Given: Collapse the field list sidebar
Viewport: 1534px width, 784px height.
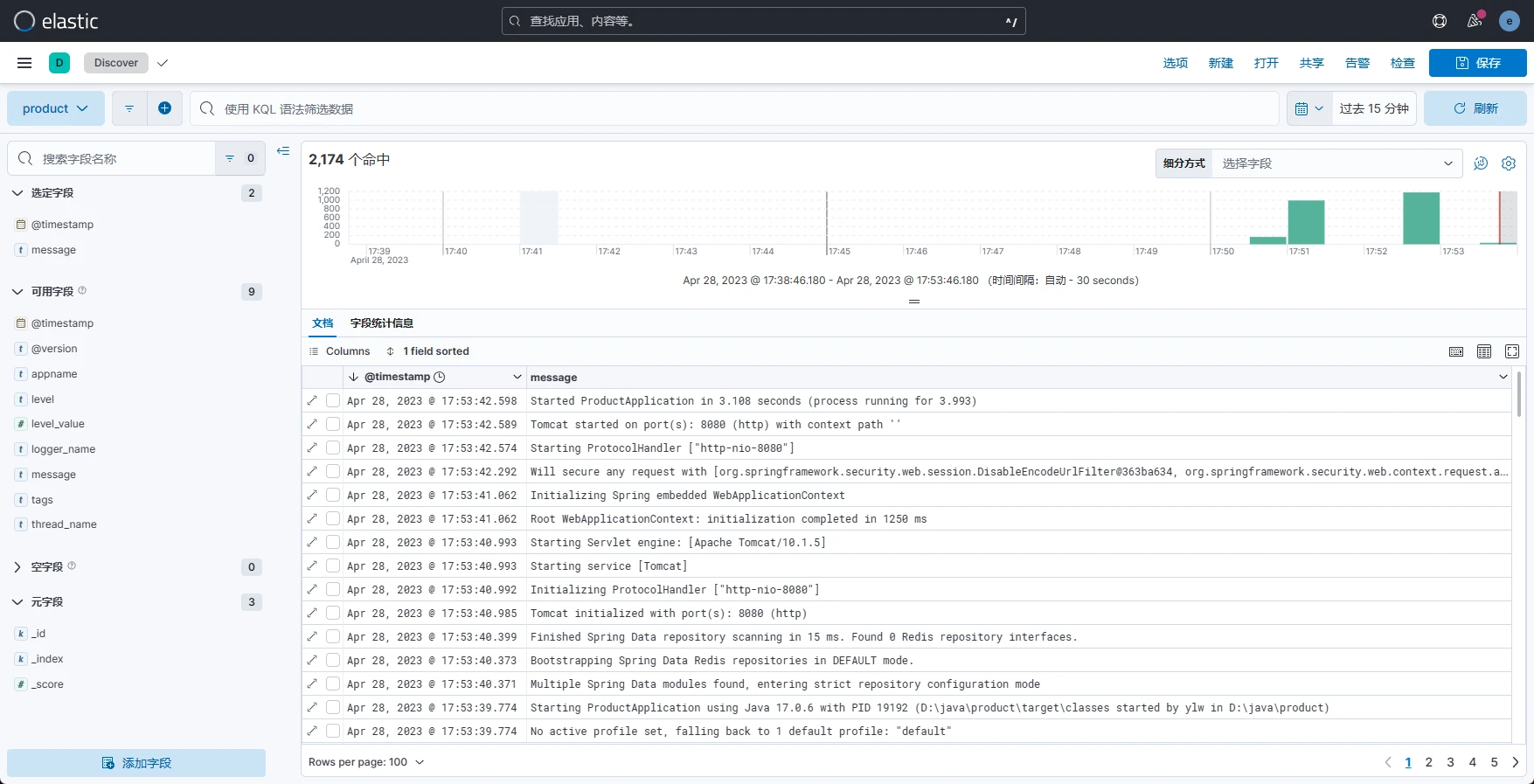Looking at the screenshot, I should click(x=283, y=151).
